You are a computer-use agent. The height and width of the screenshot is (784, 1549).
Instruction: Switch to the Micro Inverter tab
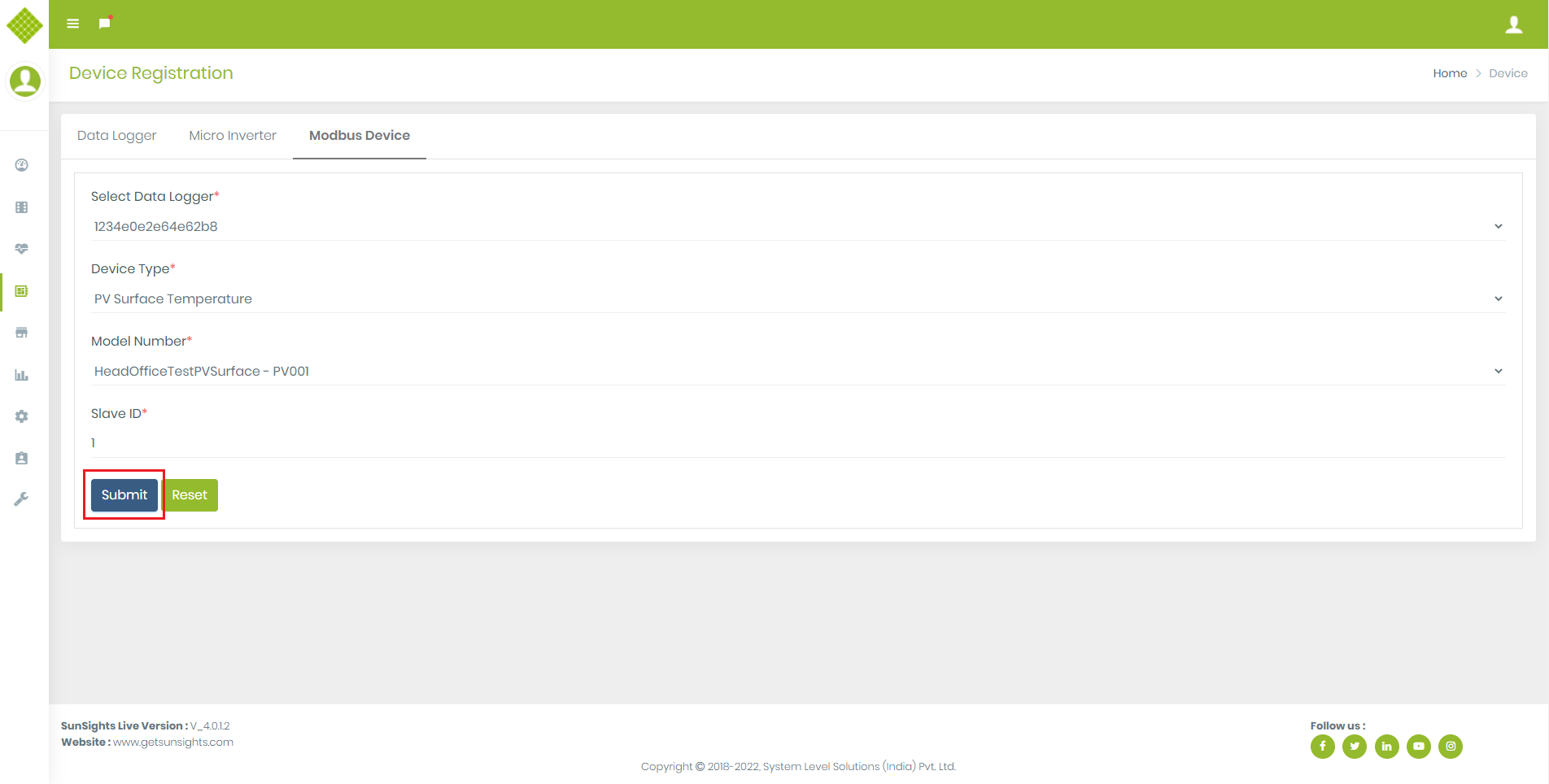tap(233, 136)
